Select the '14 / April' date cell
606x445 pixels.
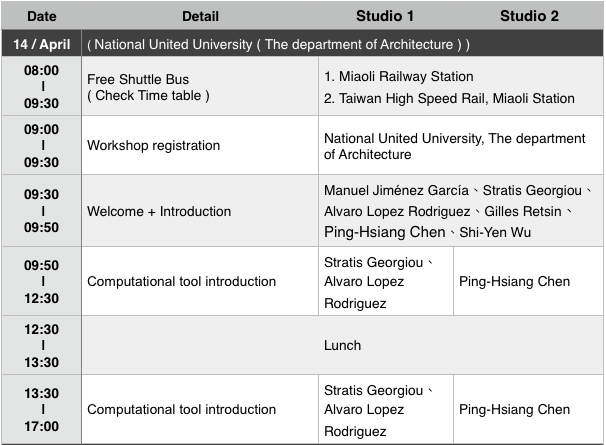pyautogui.click(x=41, y=44)
